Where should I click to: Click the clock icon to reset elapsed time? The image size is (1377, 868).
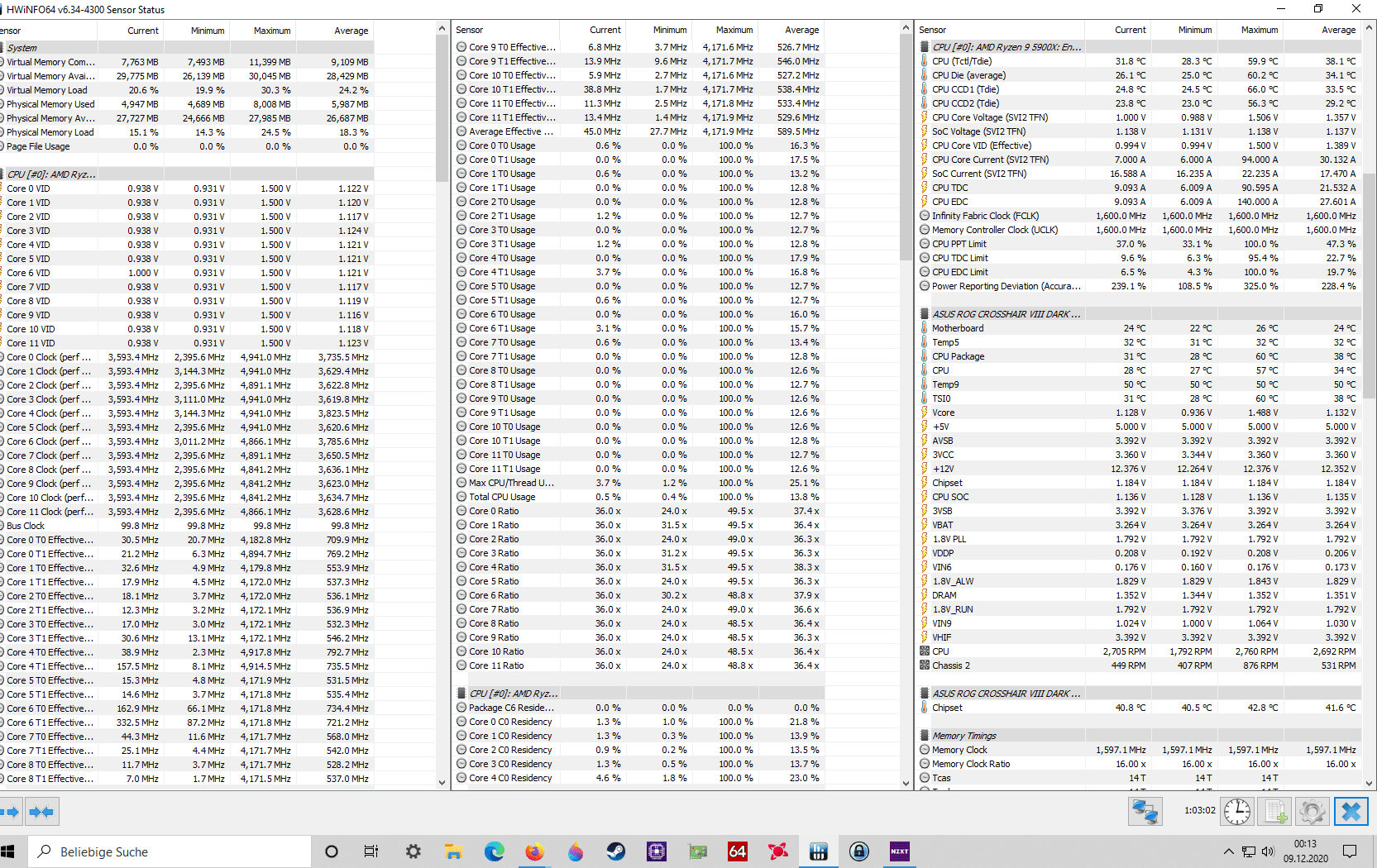coord(1237,811)
